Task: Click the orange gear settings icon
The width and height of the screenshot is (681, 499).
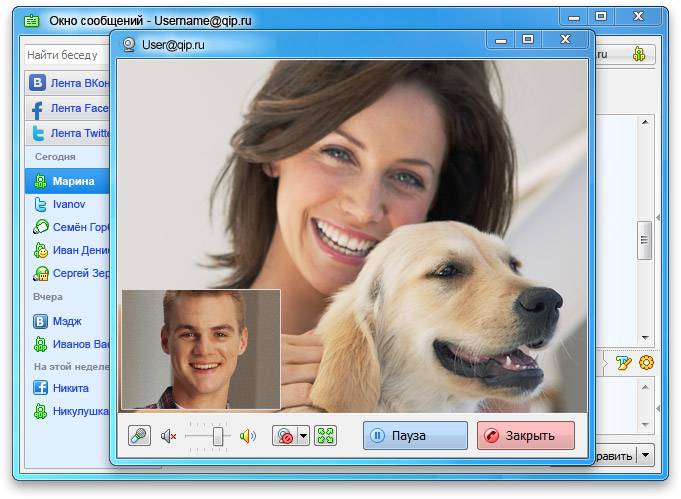Action: [x=647, y=363]
